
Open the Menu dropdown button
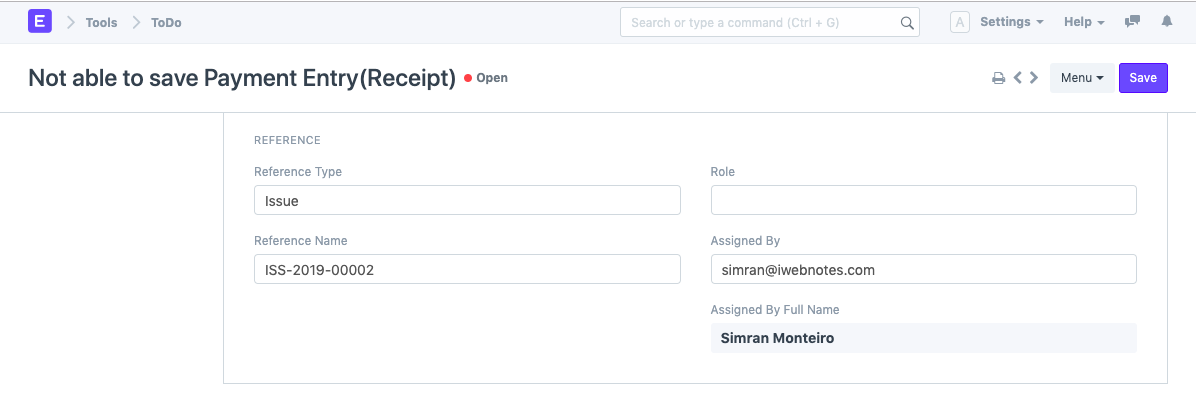pos(1082,78)
